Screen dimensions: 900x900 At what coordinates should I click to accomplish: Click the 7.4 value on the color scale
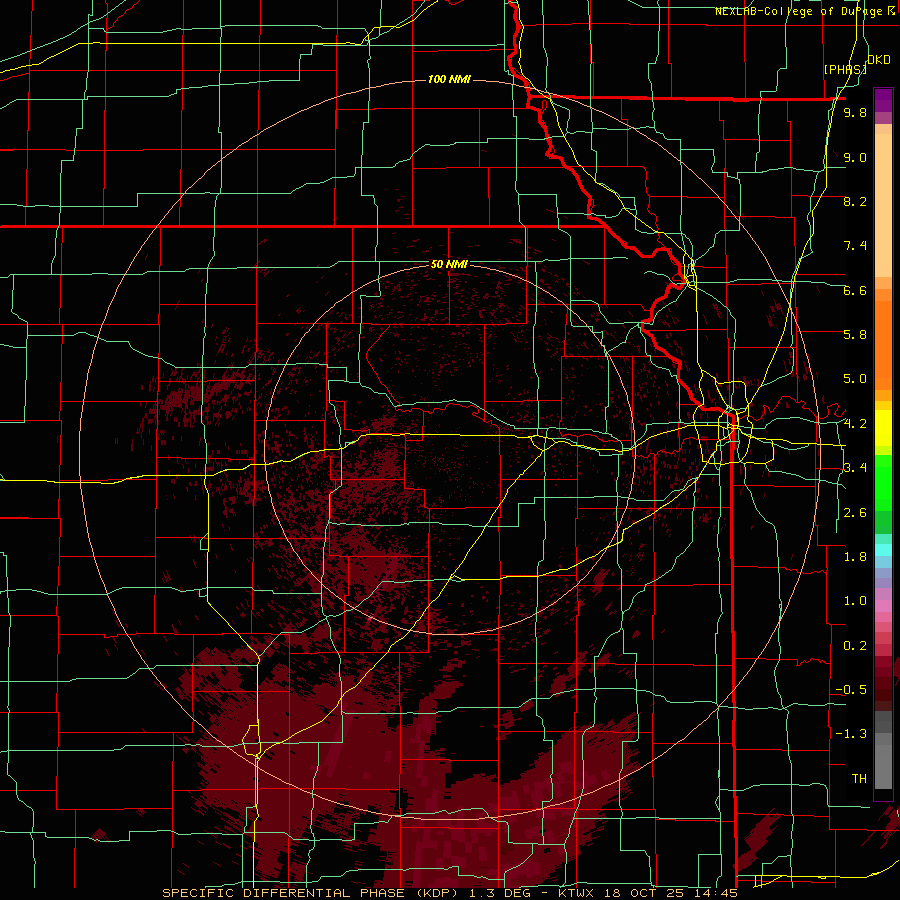855,246
